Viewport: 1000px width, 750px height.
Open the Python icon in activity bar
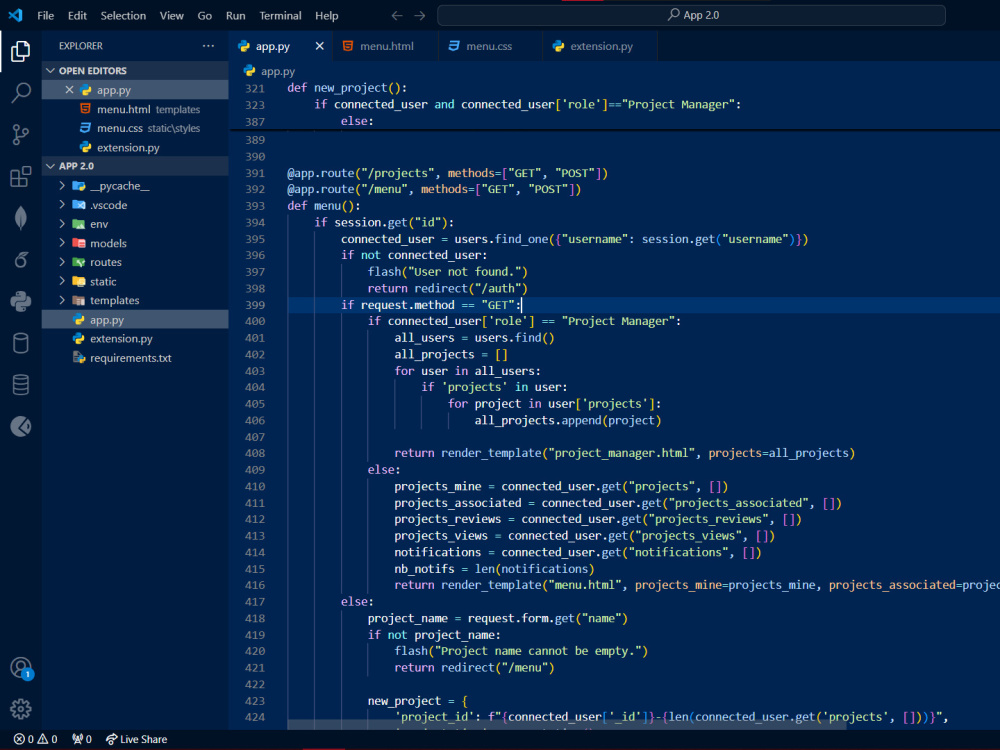pos(20,301)
